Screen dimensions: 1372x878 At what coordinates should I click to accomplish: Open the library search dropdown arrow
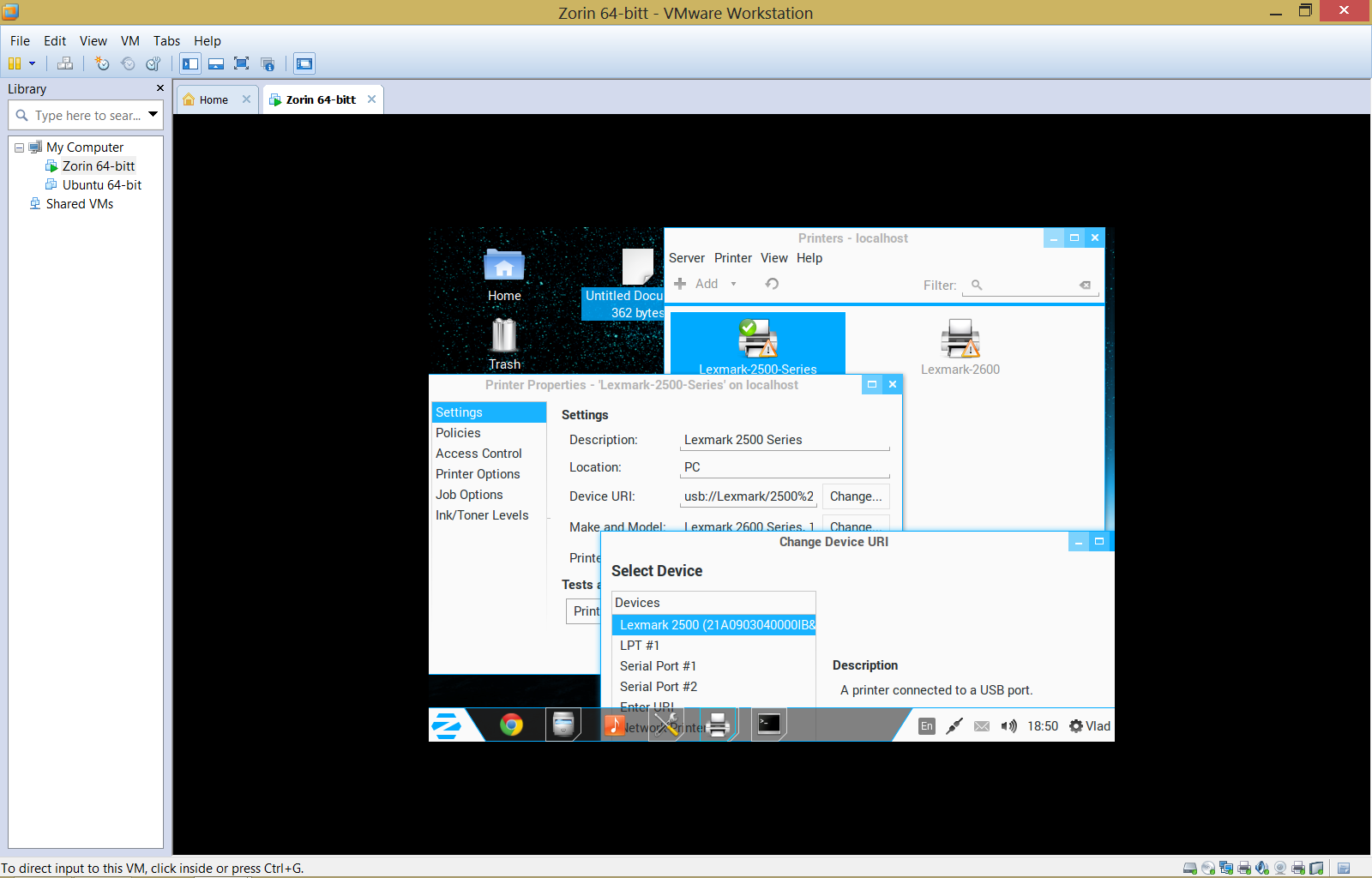[x=153, y=114]
